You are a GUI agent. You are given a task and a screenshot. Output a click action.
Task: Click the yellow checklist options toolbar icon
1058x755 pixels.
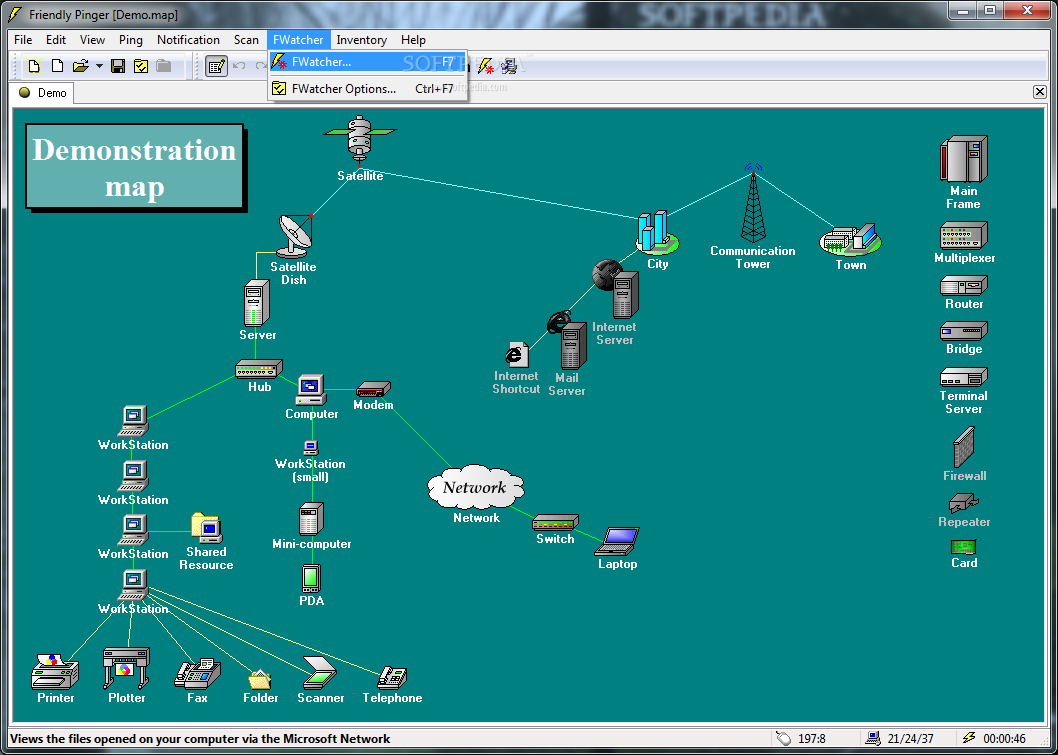(x=141, y=66)
